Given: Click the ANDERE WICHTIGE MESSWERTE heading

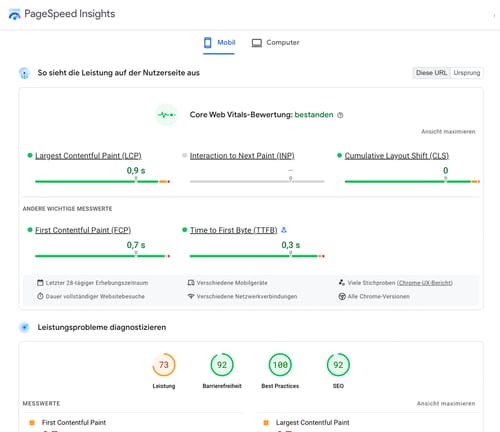Looking at the screenshot, I should click(x=67, y=209).
